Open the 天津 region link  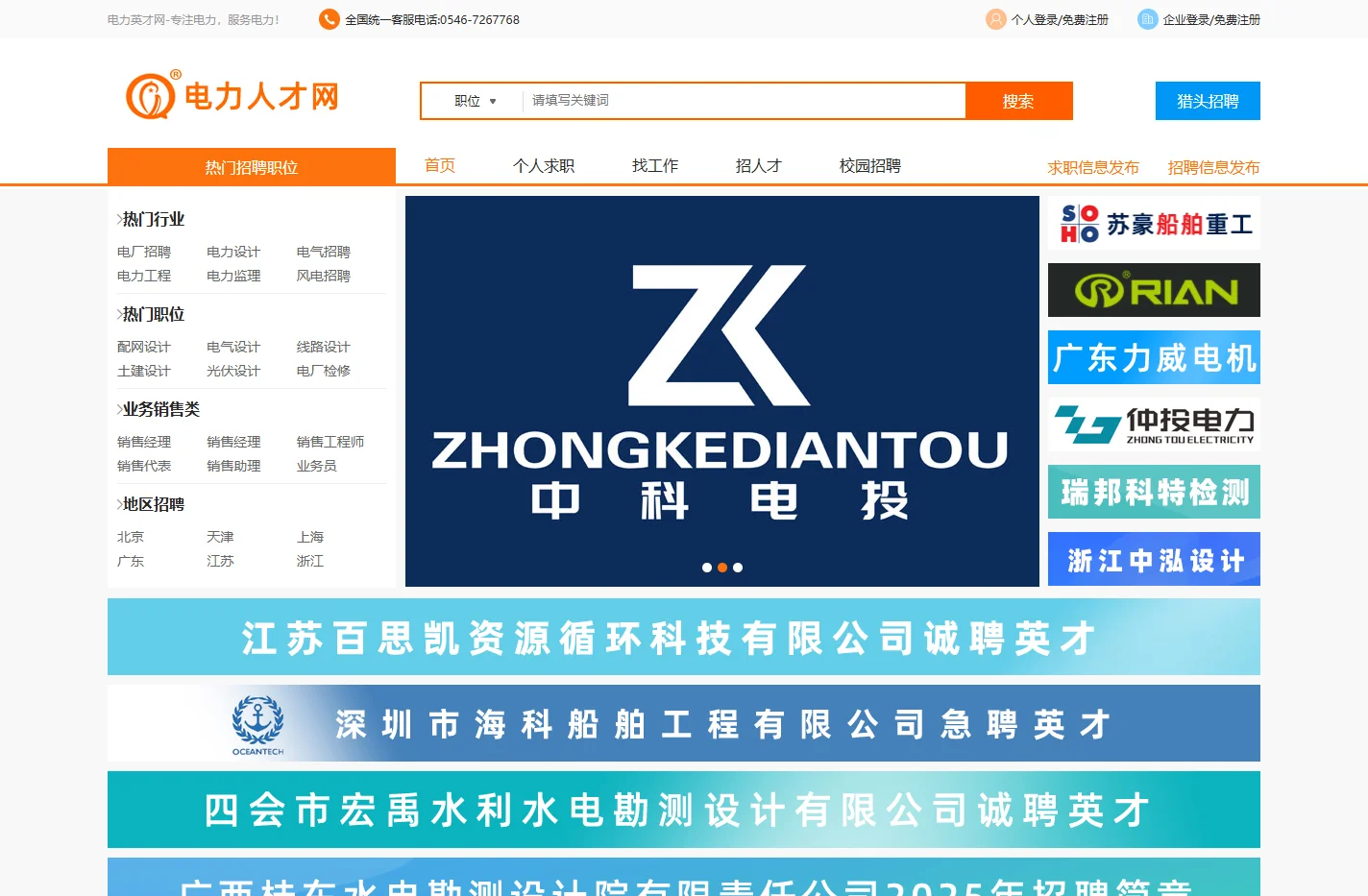click(220, 537)
